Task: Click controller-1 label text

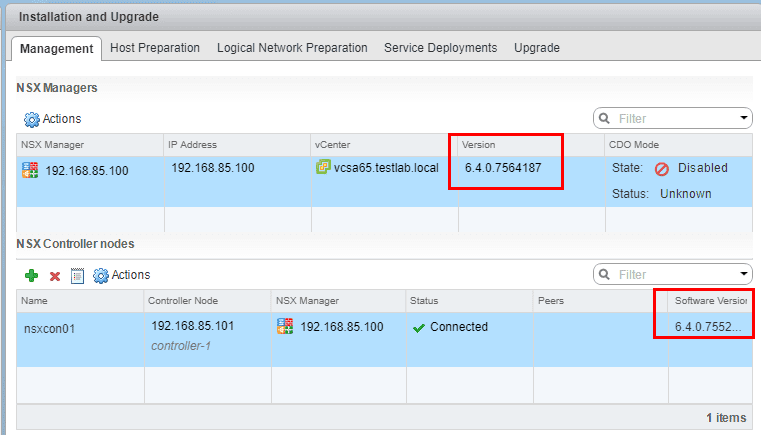Action: (181, 346)
